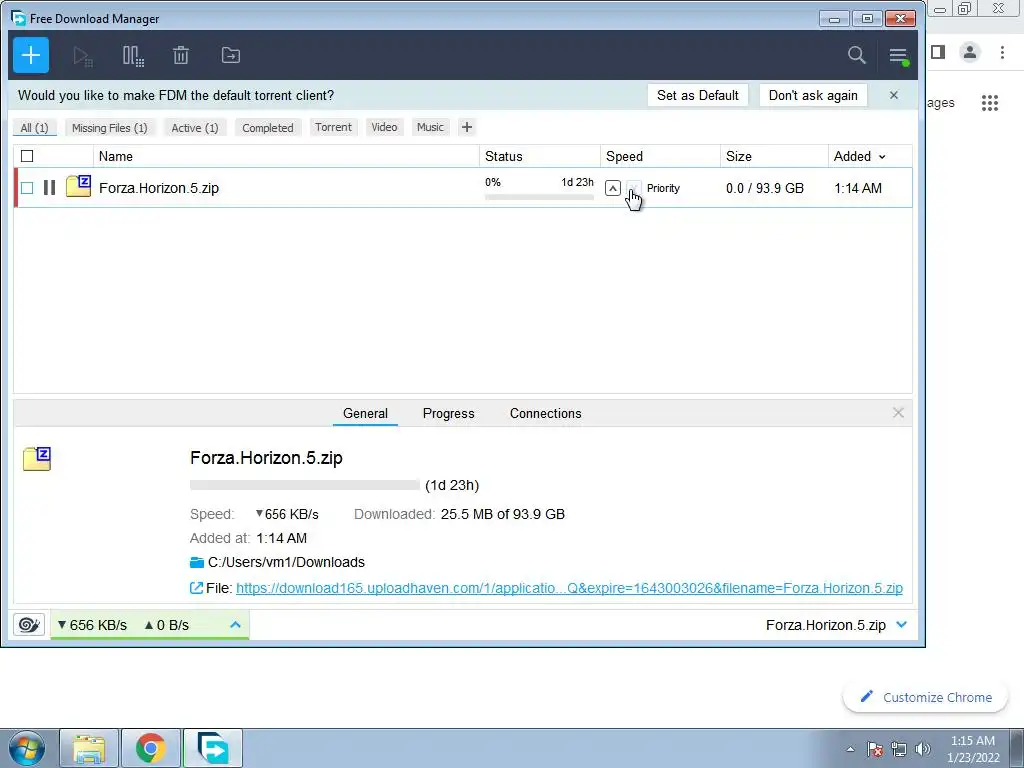Image resolution: width=1024 pixels, height=768 pixels.
Task: Click the volume speaker tray icon
Action: click(923, 749)
